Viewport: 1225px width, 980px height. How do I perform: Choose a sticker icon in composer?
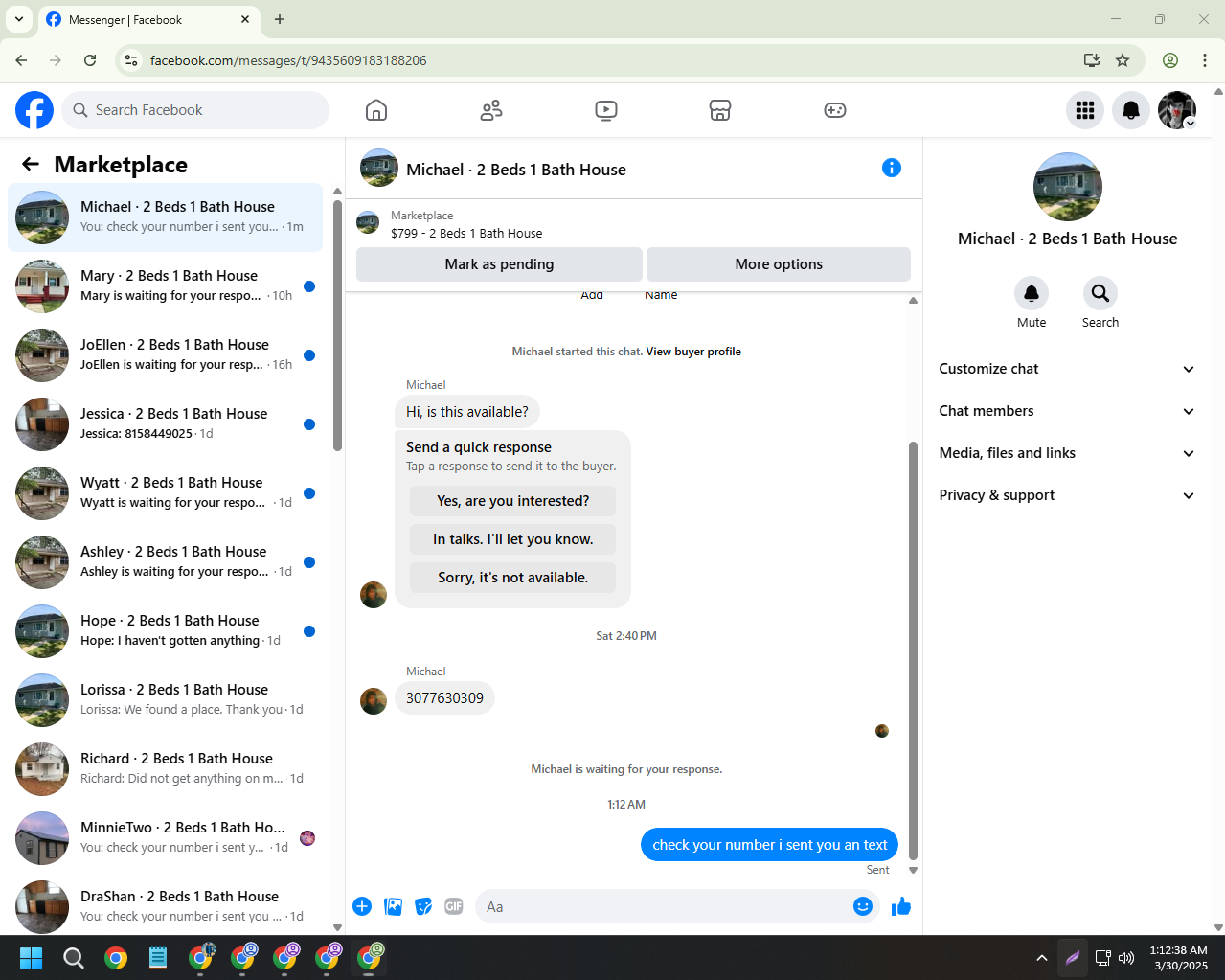click(423, 906)
